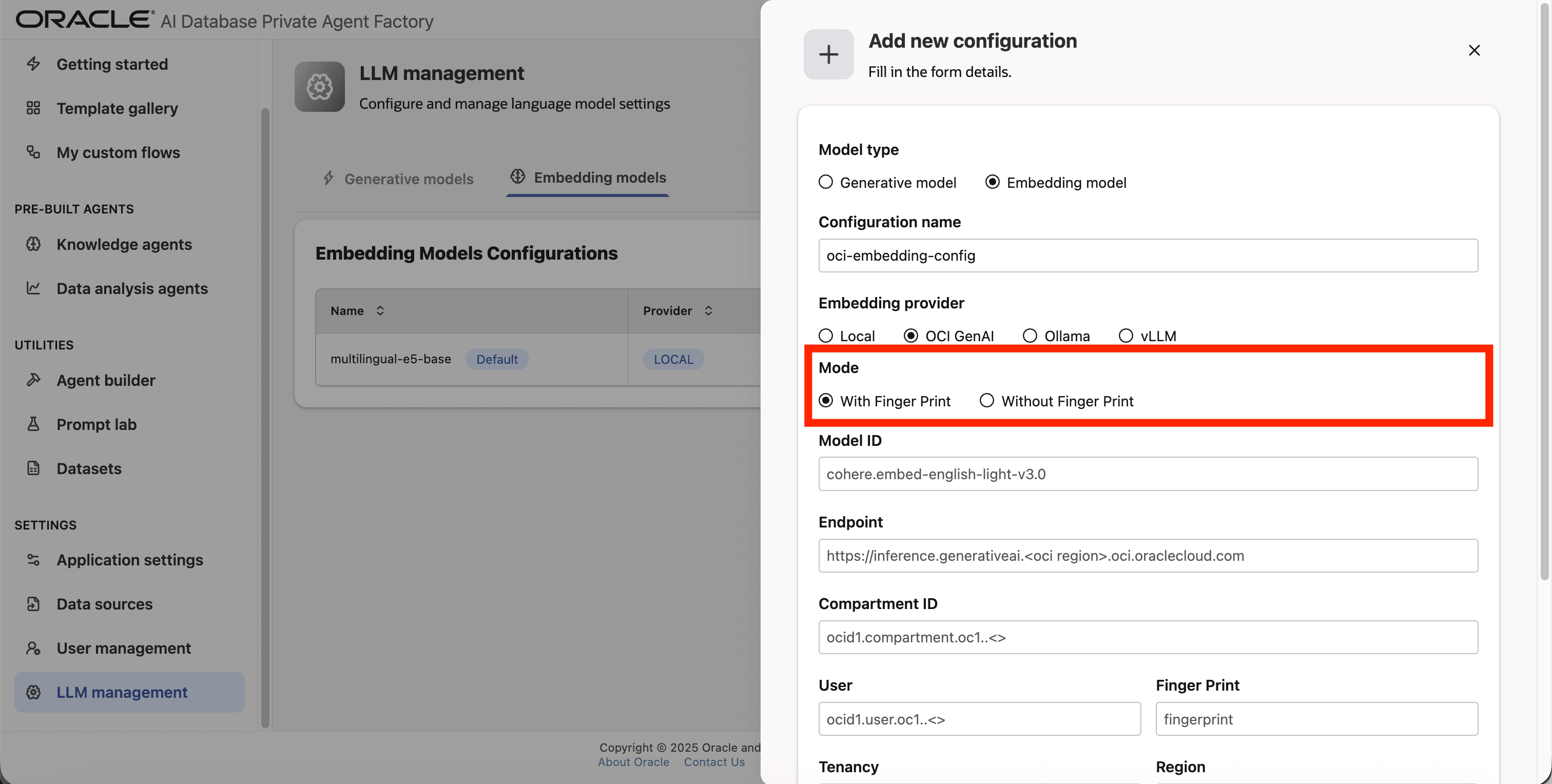Click the plus icon beside Add new configuration
Viewport: 1552px width, 784px height.
828,54
